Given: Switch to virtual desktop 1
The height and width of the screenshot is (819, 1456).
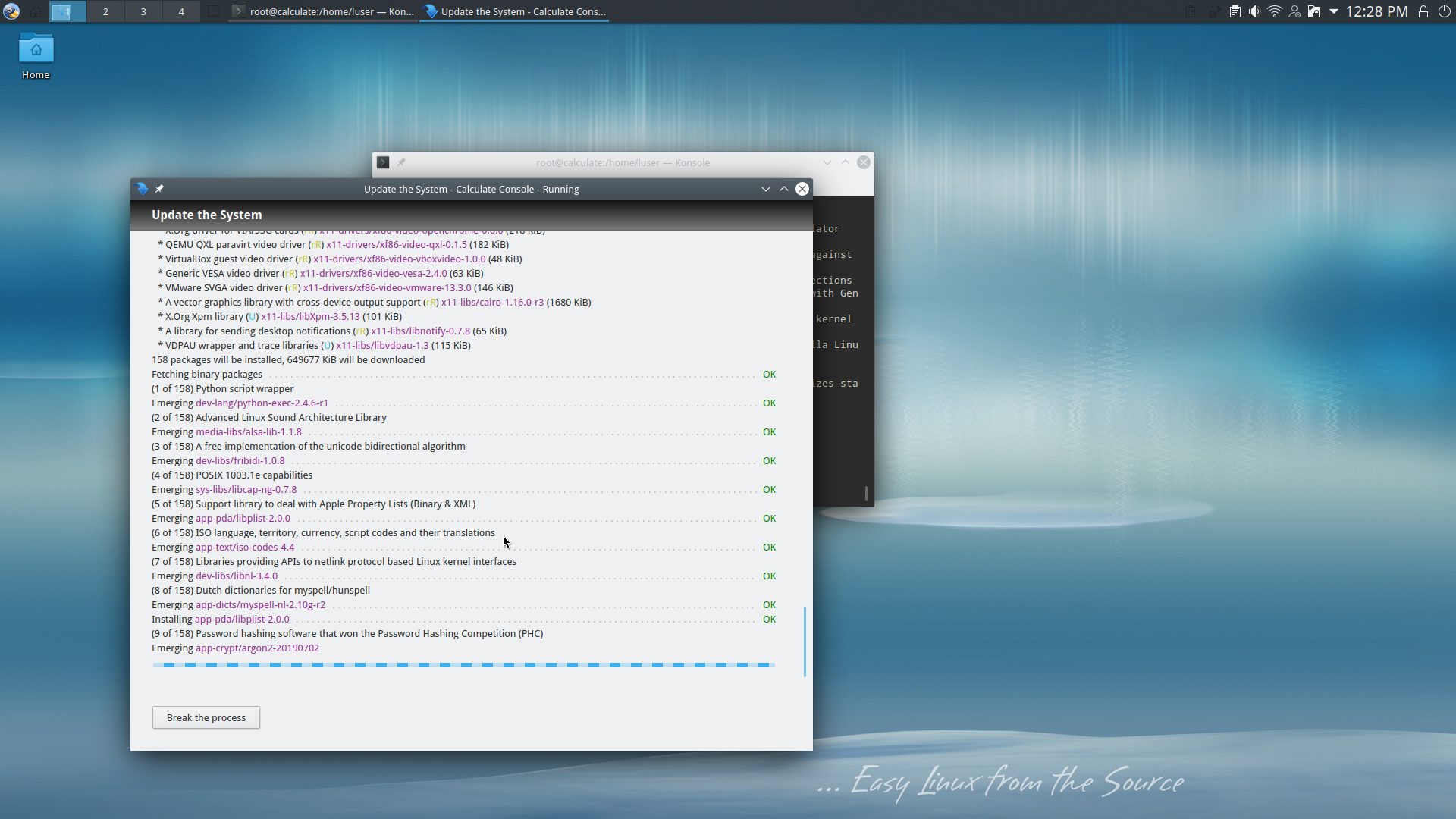Looking at the screenshot, I should [67, 11].
